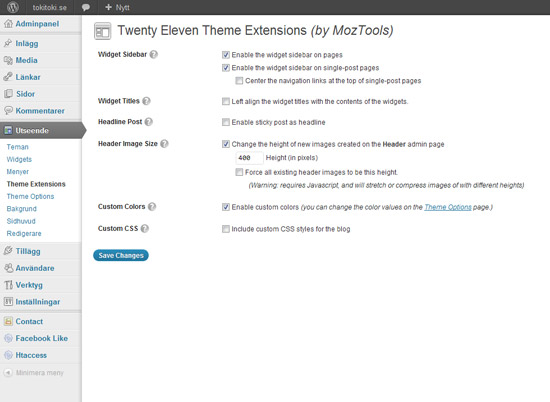Show help for Headline Post option
This screenshot has height=402, width=550.
tap(149, 122)
